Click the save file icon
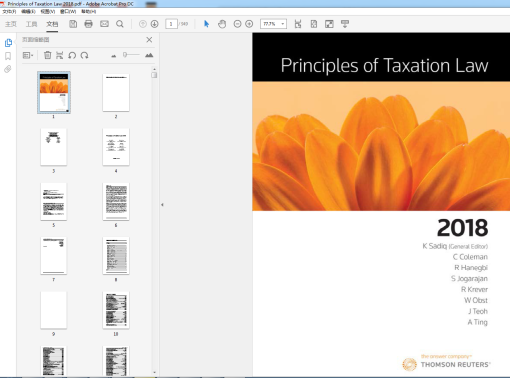 [73, 24]
